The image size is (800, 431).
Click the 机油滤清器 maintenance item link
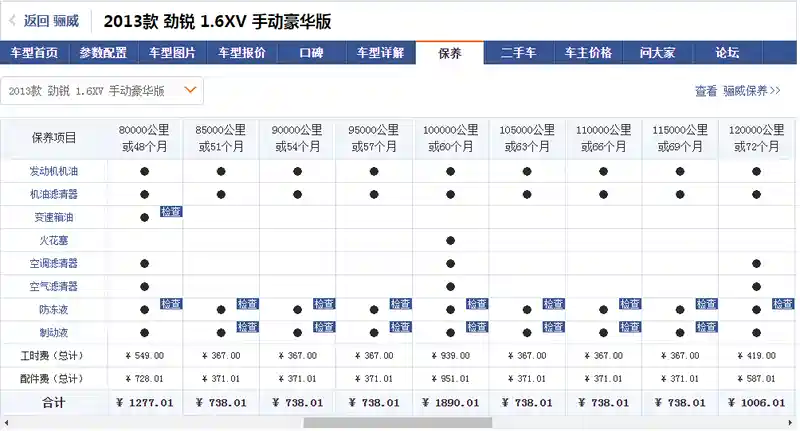[54, 194]
